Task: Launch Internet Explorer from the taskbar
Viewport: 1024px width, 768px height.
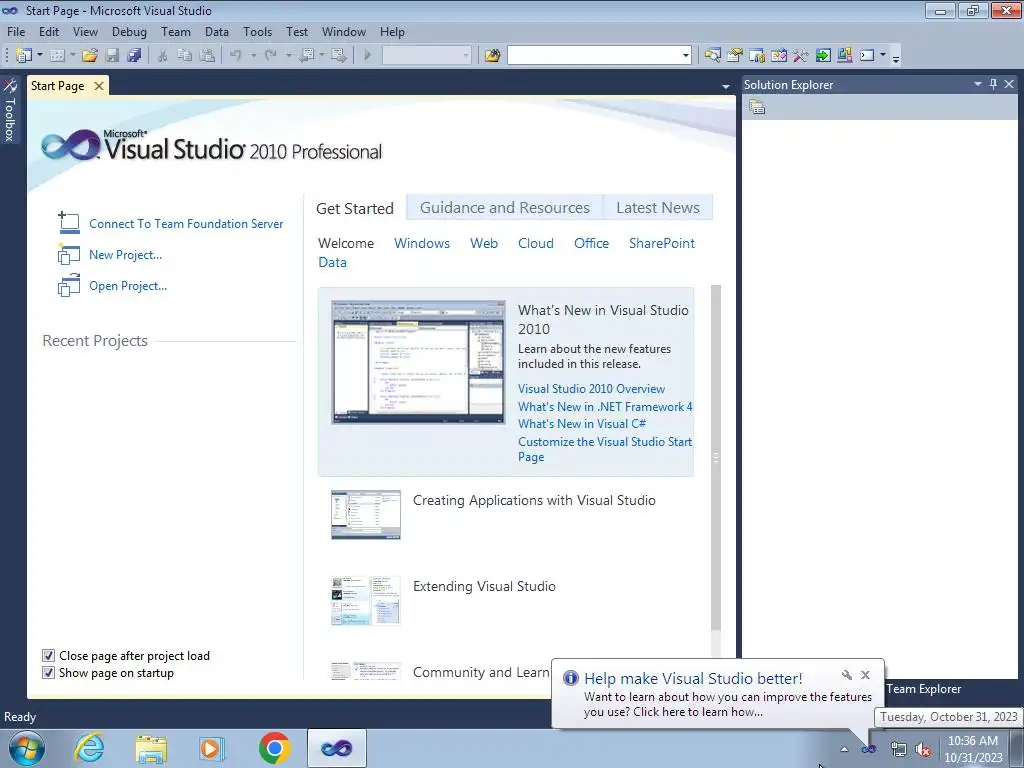Action: 89,748
